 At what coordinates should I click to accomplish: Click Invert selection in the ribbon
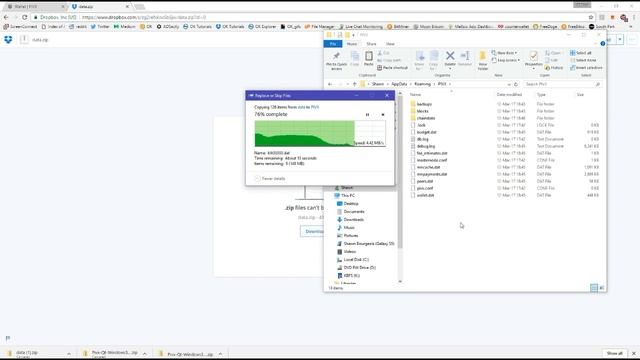pos(586,68)
